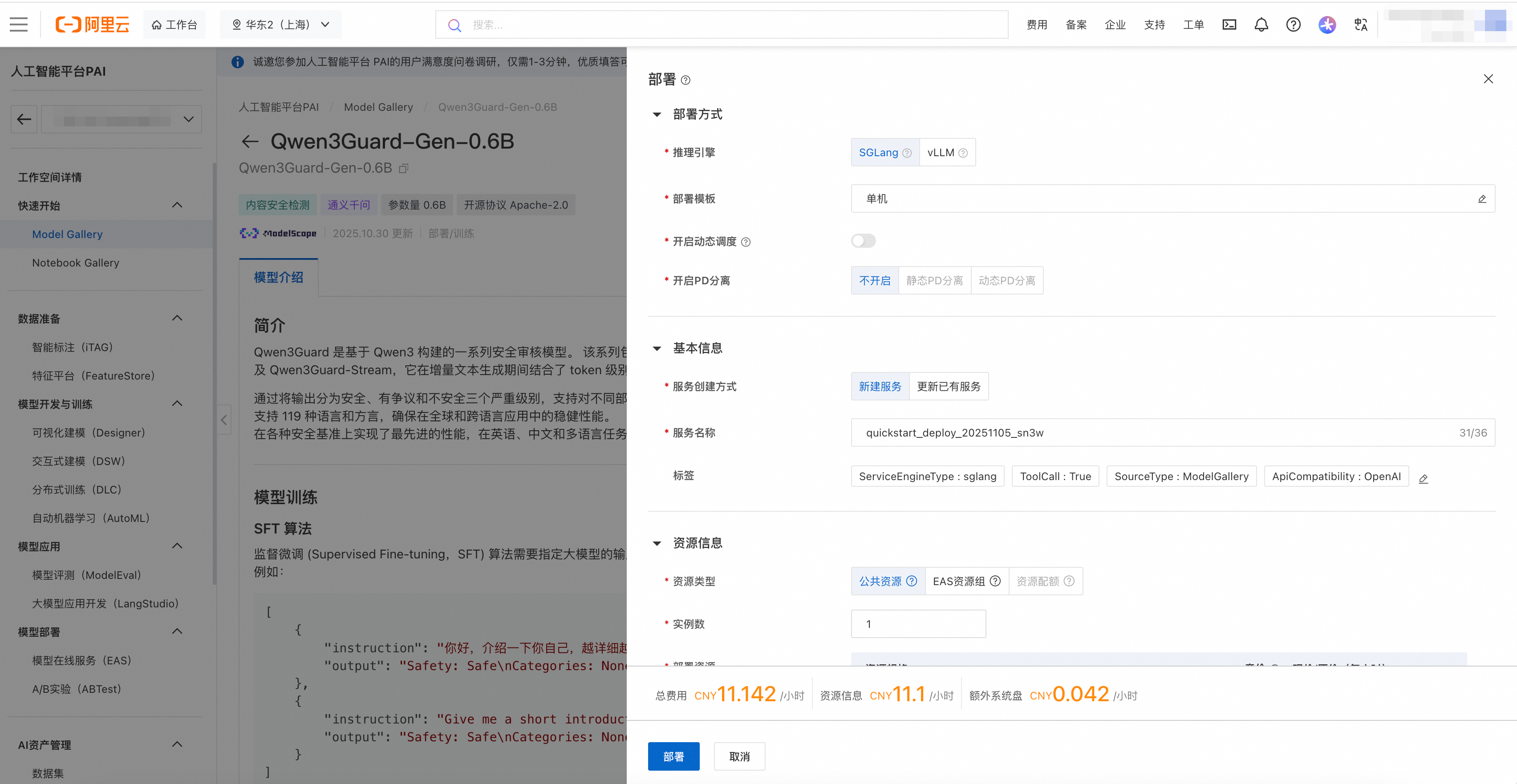Select EAS资源组 resource type
The width and height of the screenshot is (1517, 784).
(x=966, y=582)
